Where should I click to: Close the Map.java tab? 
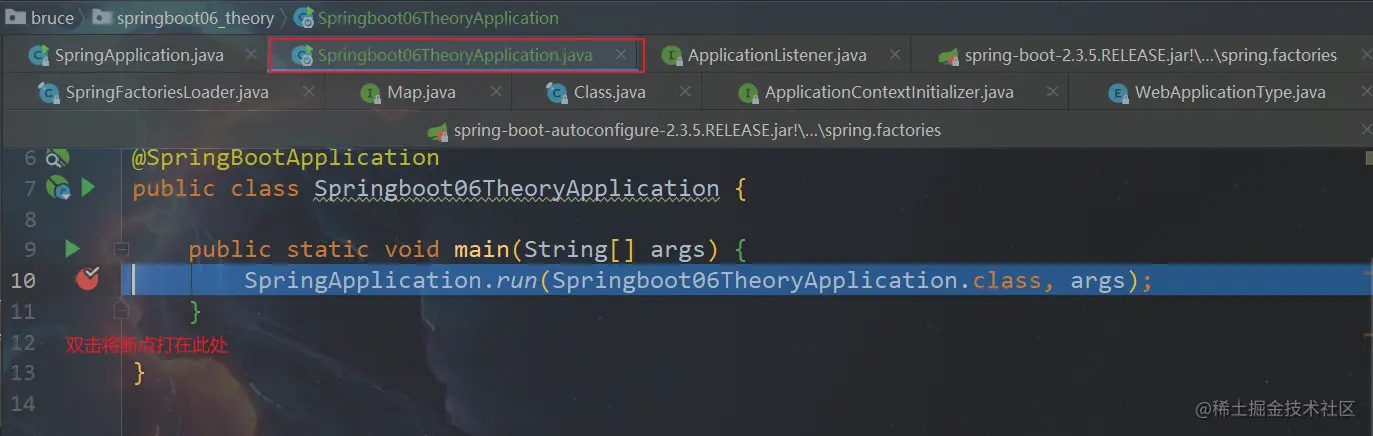pyautogui.click(x=494, y=93)
